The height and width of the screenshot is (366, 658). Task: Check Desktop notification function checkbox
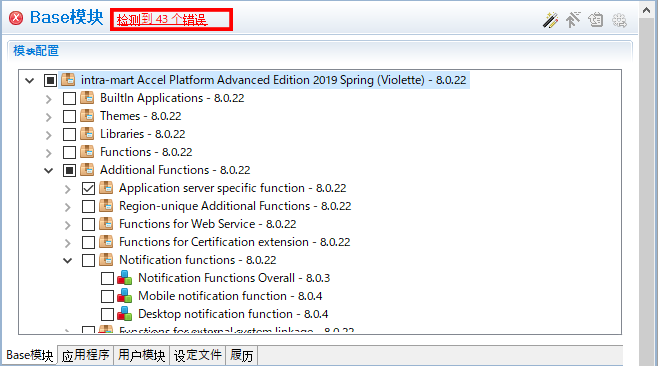click(x=107, y=314)
